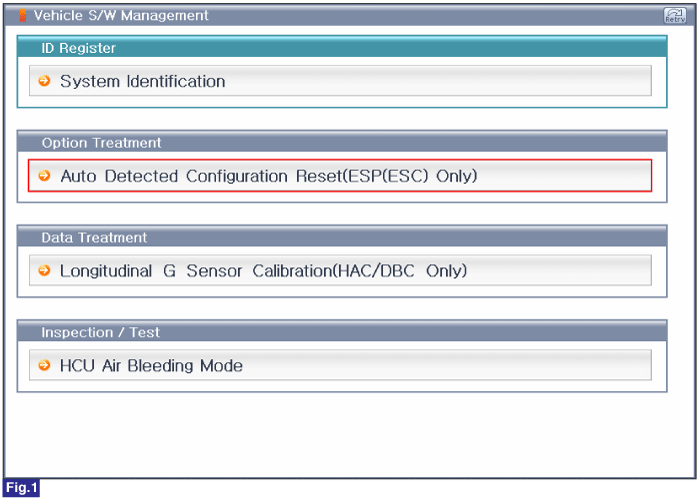Click orange arrow beside HCU Air Bleeding Mode
700x501 pixels.
click(x=44, y=365)
